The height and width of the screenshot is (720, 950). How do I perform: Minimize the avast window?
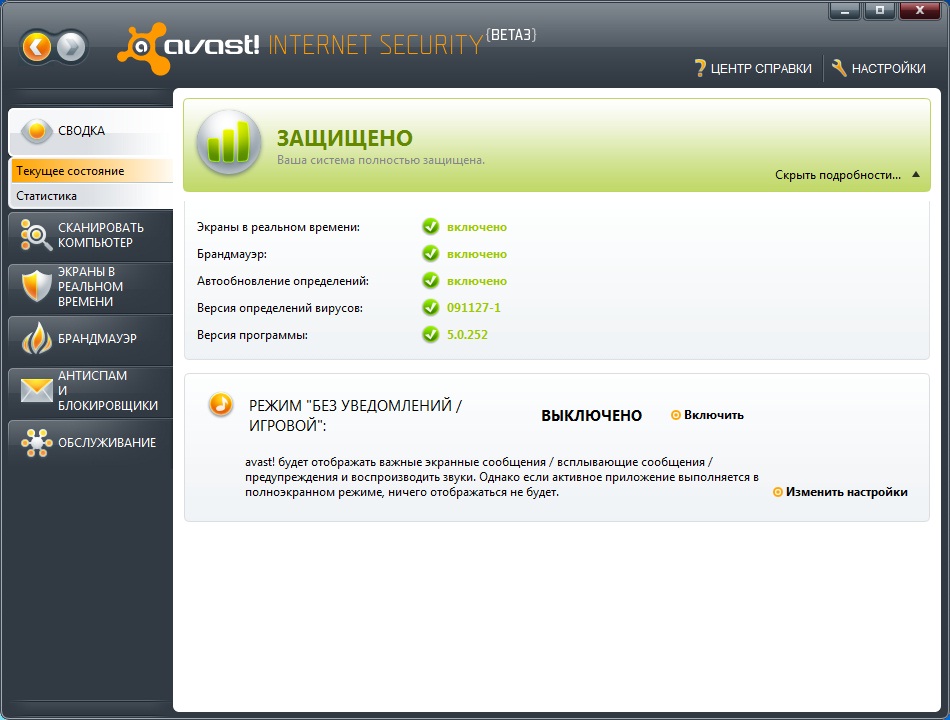pos(845,10)
